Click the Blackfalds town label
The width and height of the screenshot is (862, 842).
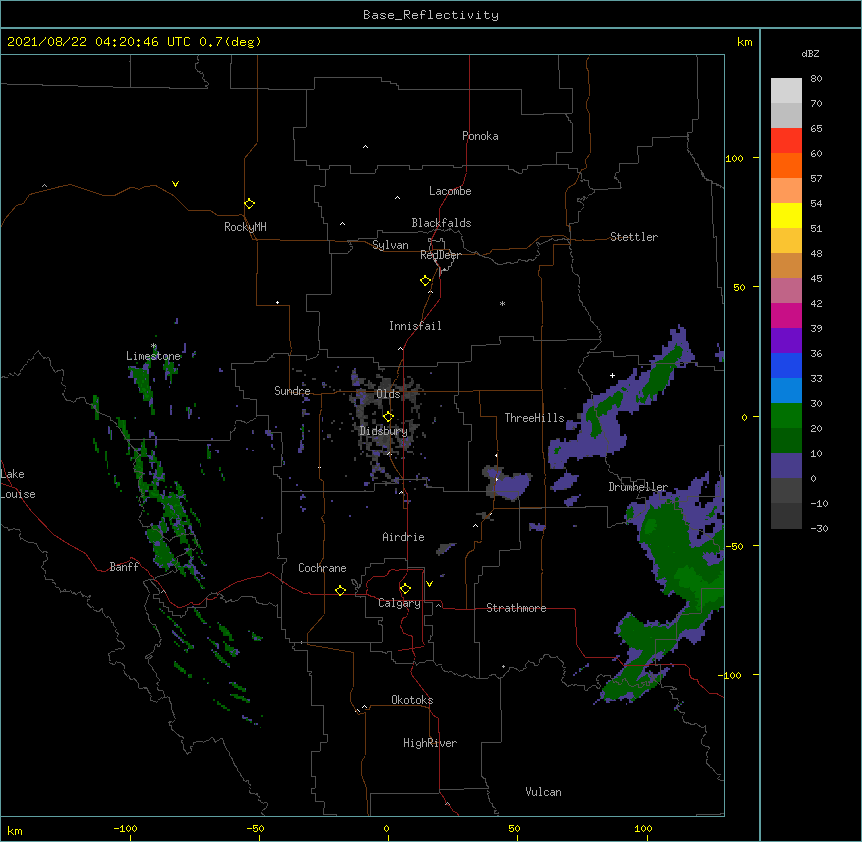click(x=441, y=223)
